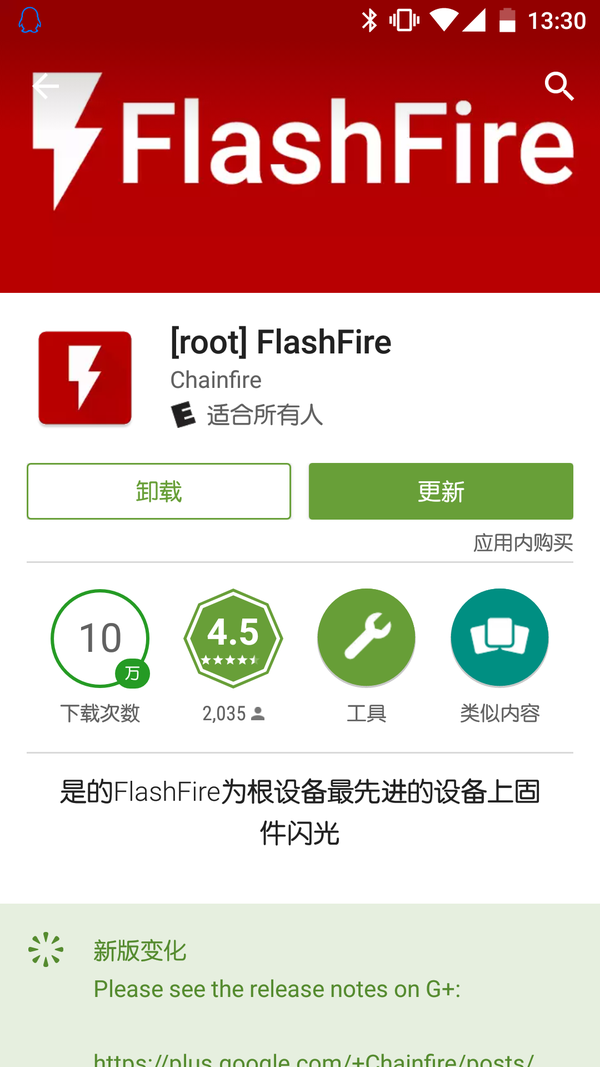The image size is (600, 1067).
Task: Tap the back arrow icon
Action: click(x=46, y=86)
